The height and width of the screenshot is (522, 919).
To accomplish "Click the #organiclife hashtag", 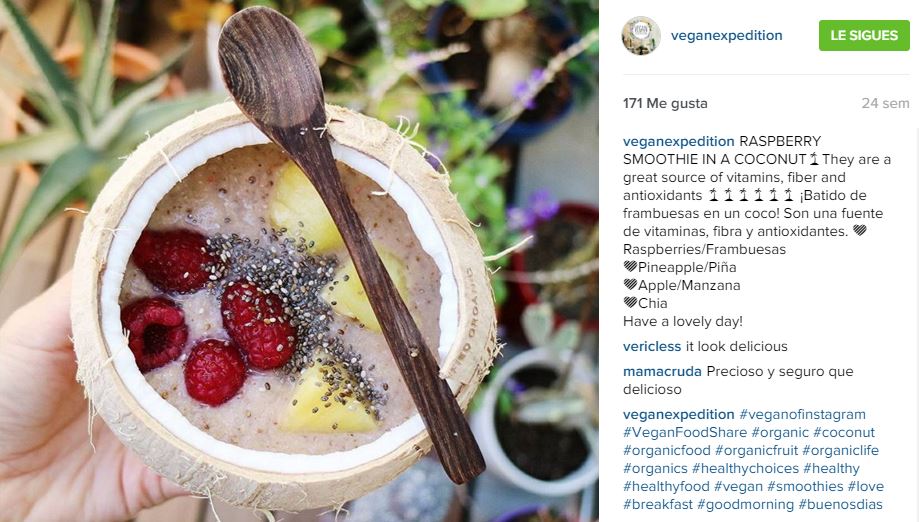I will pyautogui.click(x=840, y=451).
